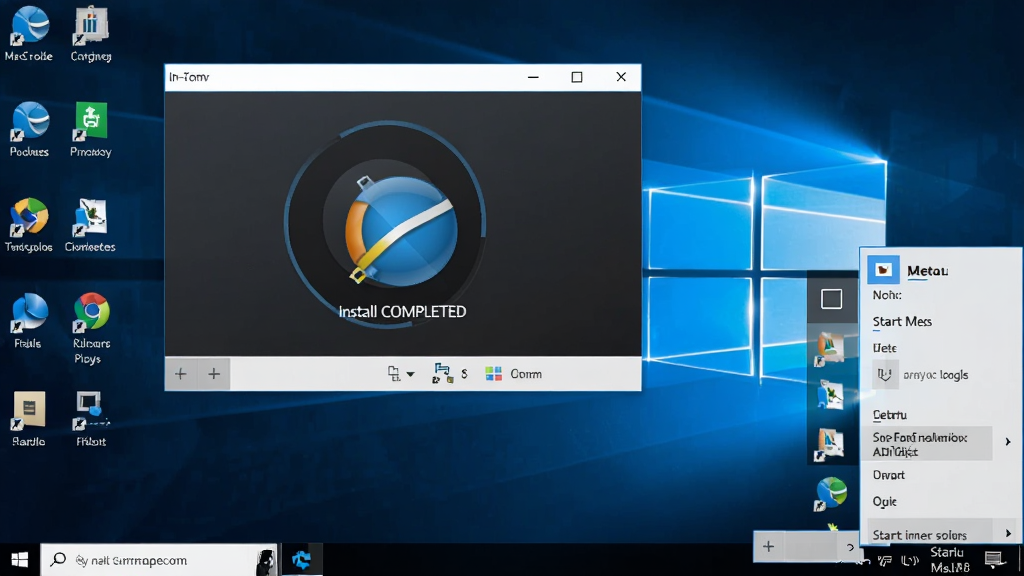
Task: Open the globe icon below the side strip
Action: (x=831, y=493)
